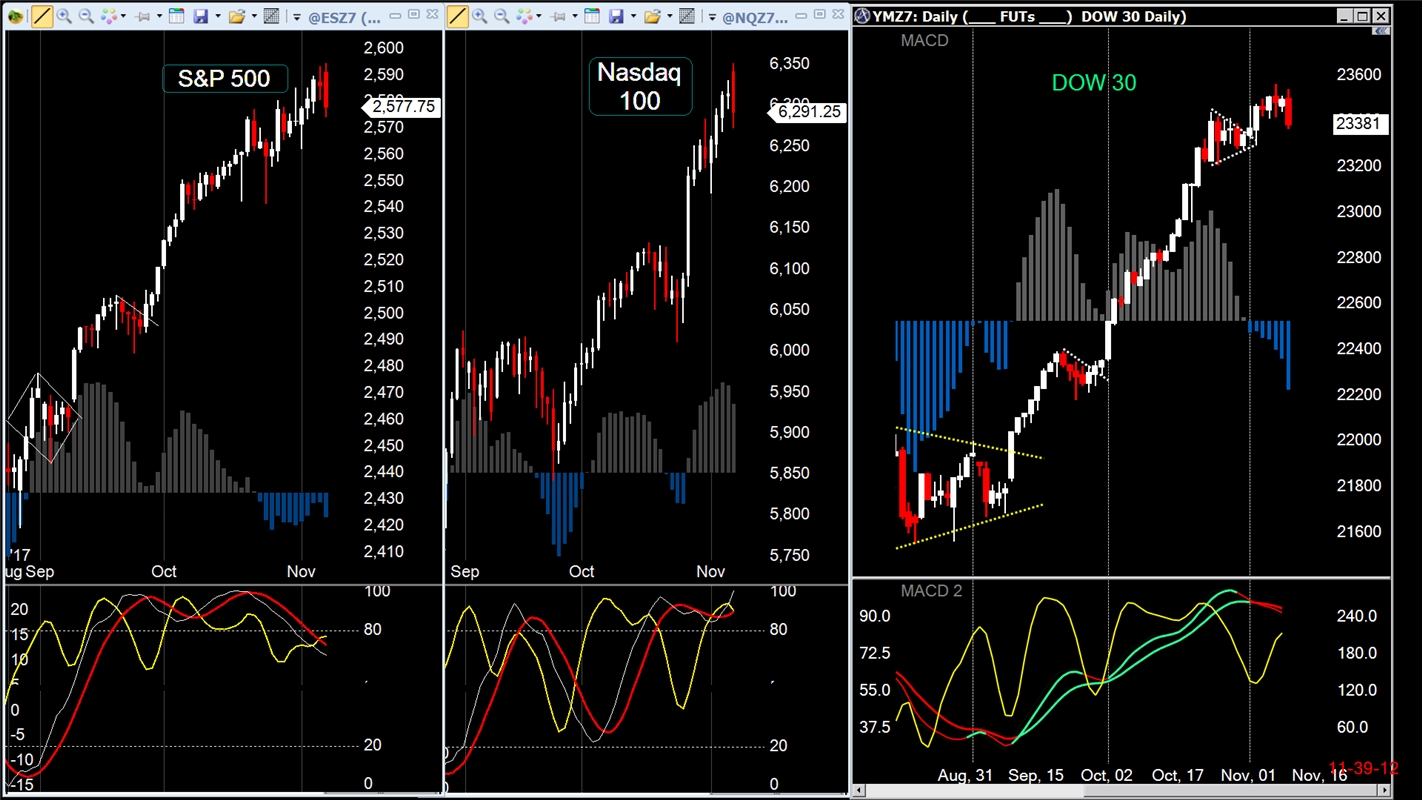The height and width of the screenshot is (800, 1422).
Task: Click the Oct, 17 date on the DOW time axis
Action: click(1178, 775)
